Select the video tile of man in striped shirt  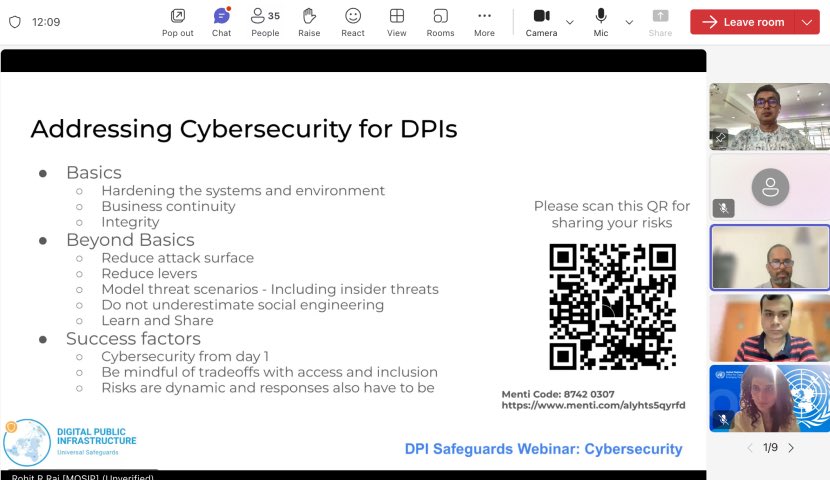point(770,328)
